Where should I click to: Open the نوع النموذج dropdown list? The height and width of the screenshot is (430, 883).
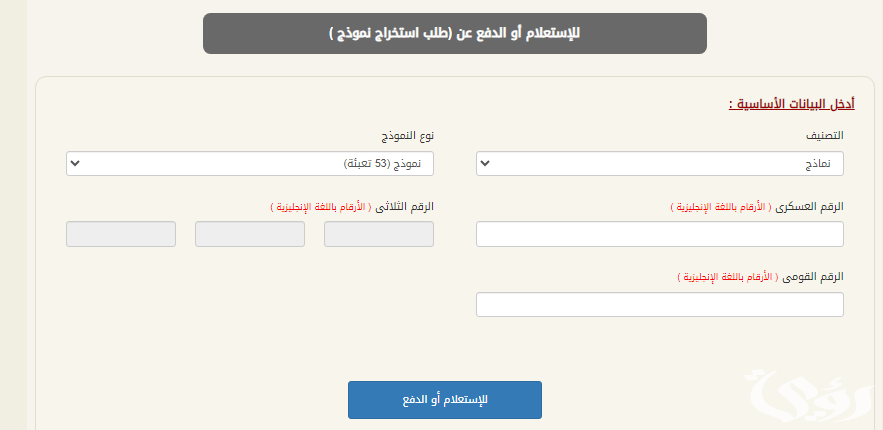point(249,164)
